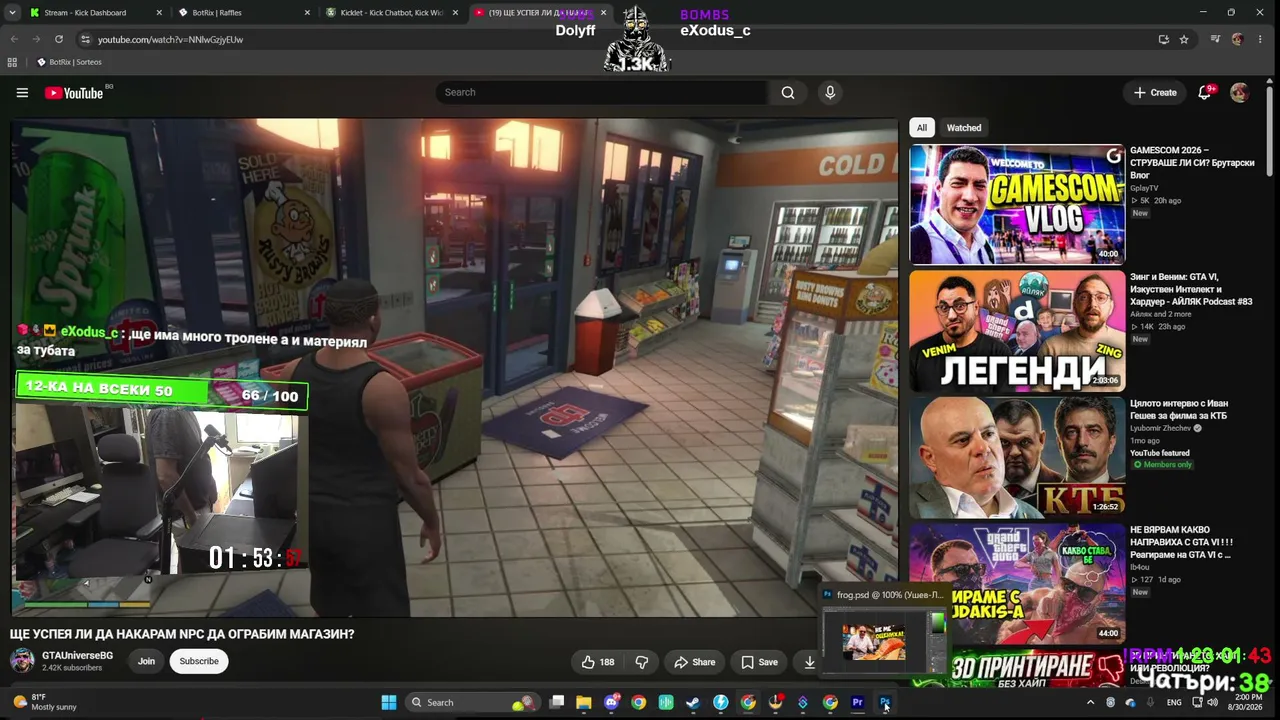Open the weather widget on the taskbar
This screenshot has height=720, width=1280.
coord(44,702)
